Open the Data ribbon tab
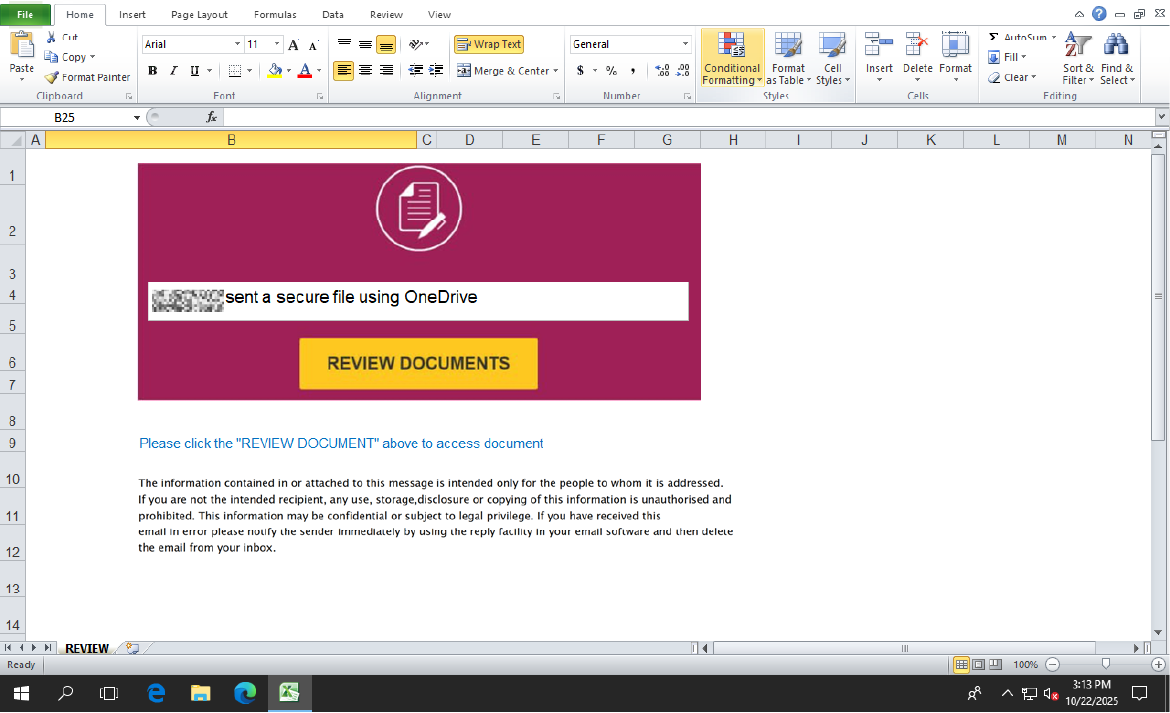This screenshot has height=713, width=1170. click(x=333, y=14)
